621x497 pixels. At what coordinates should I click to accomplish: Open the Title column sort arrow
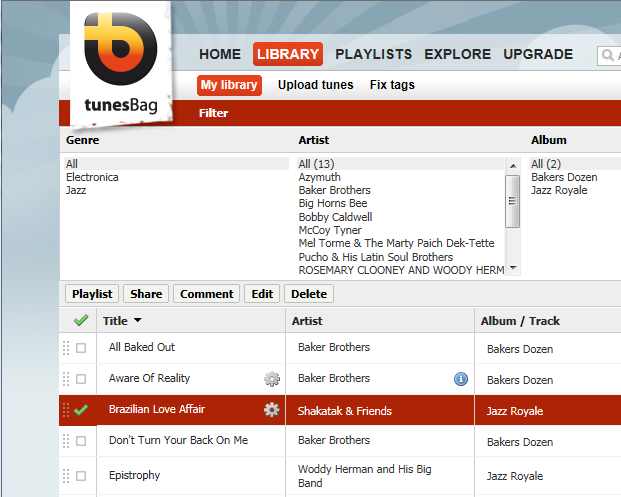point(137,320)
